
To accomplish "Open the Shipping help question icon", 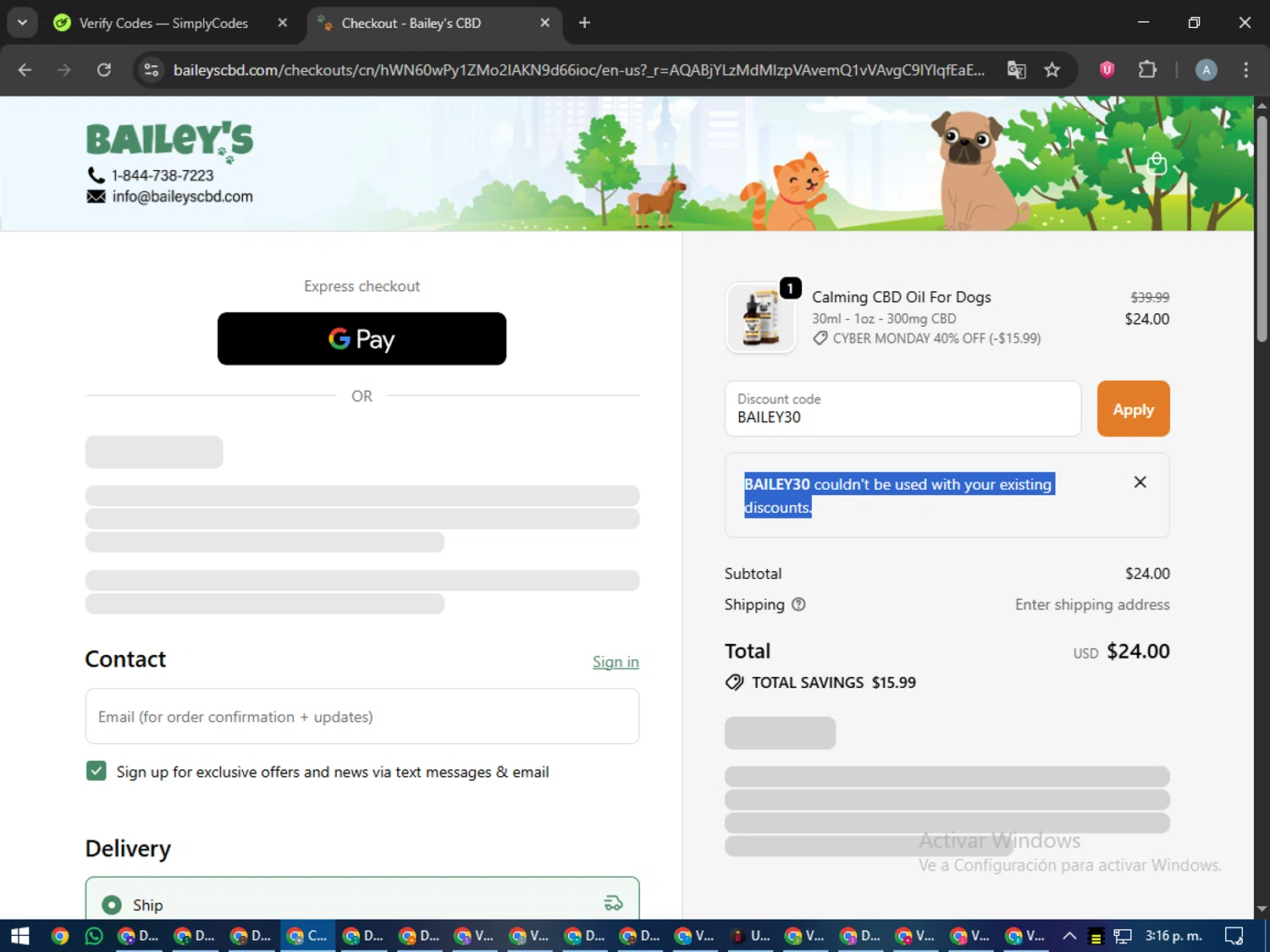I will pyautogui.click(x=798, y=604).
